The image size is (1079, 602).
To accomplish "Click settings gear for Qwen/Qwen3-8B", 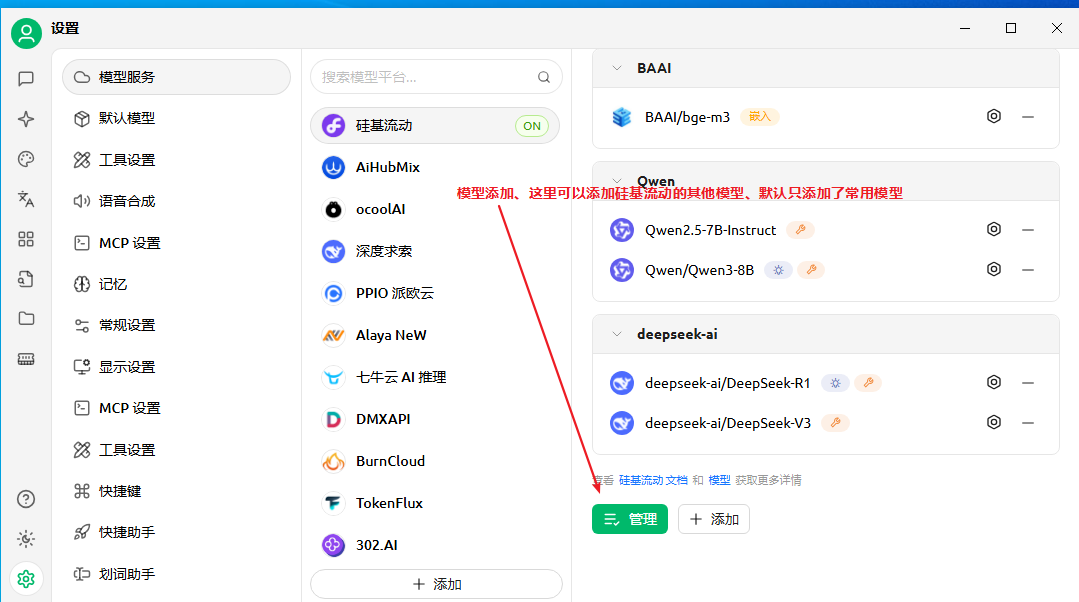I will 993,270.
